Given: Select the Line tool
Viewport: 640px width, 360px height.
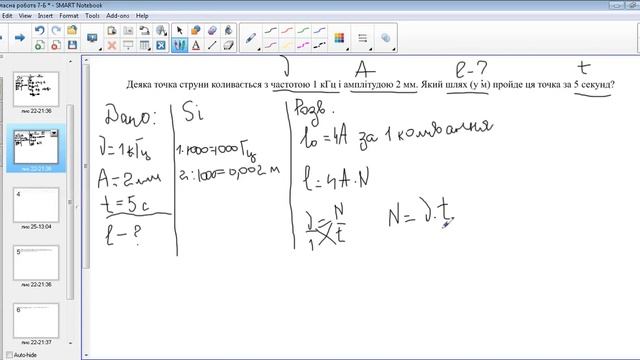Looking at the screenshot, I should [x=212, y=45].
